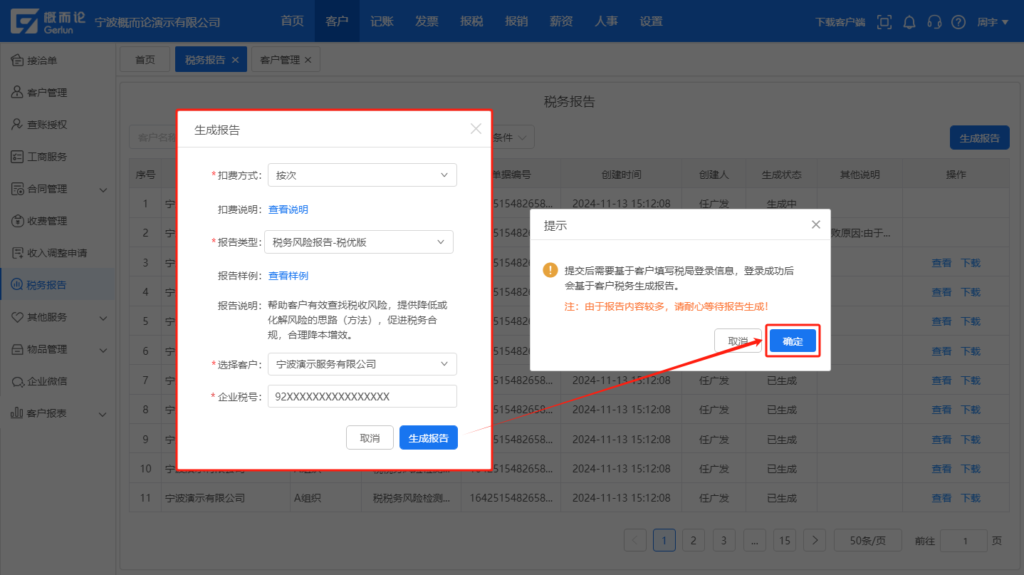Viewport: 1024px width, 575px height.
Task: Go to 客户 in top navigation
Action: (337, 21)
